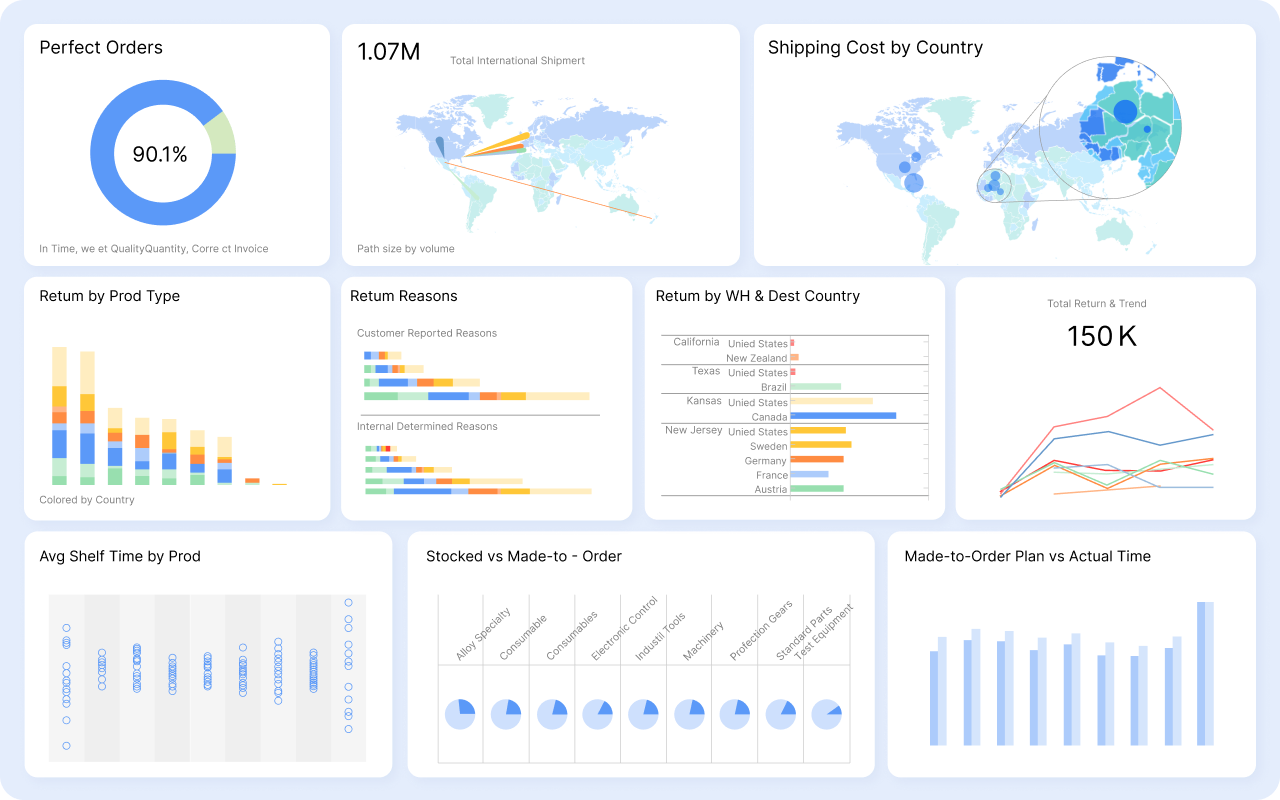The height and width of the screenshot is (800, 1280).
Task: Click the "Total Return & Trend" label
Action: point(1097,304)
